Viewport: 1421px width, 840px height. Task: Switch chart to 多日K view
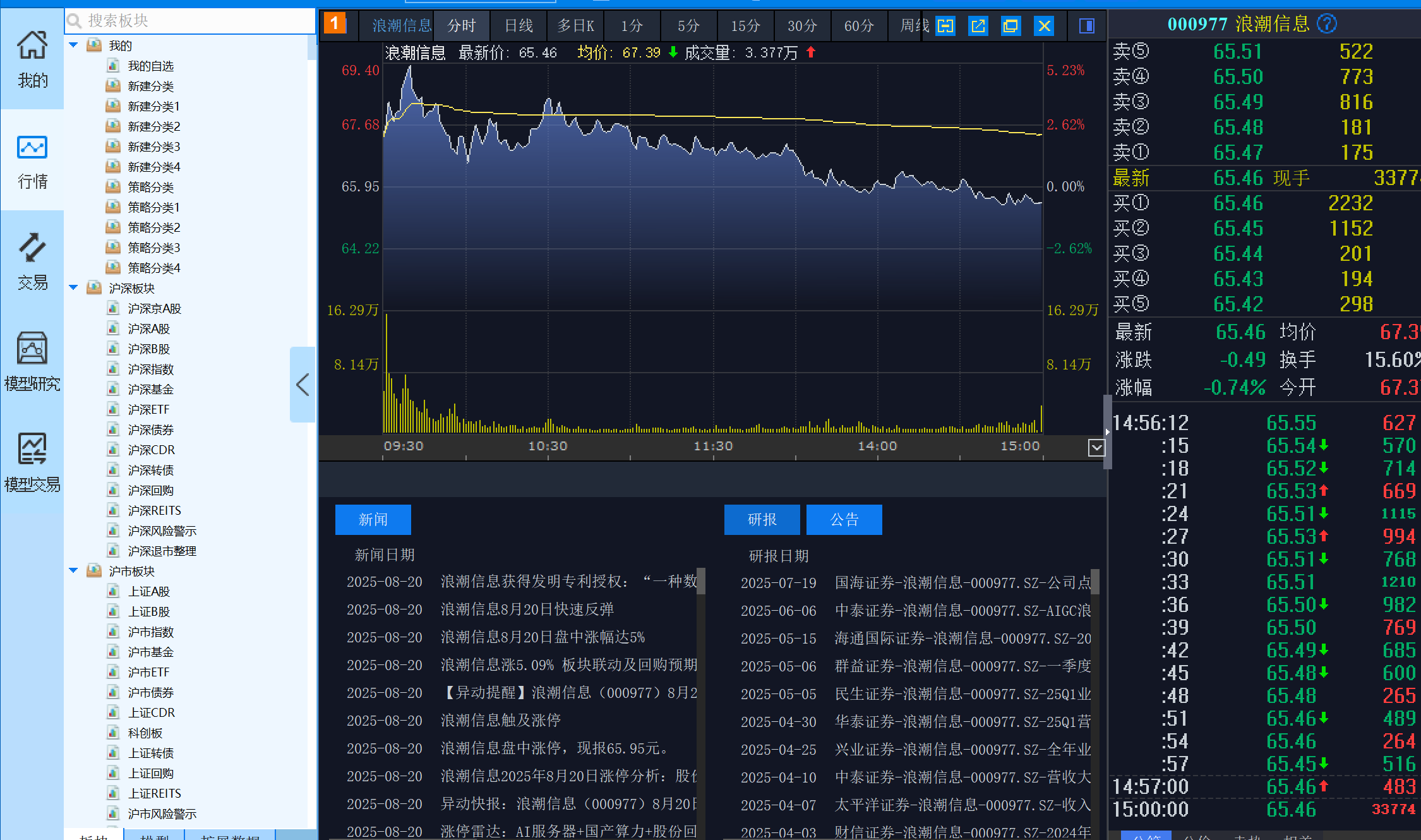(575, 26)
